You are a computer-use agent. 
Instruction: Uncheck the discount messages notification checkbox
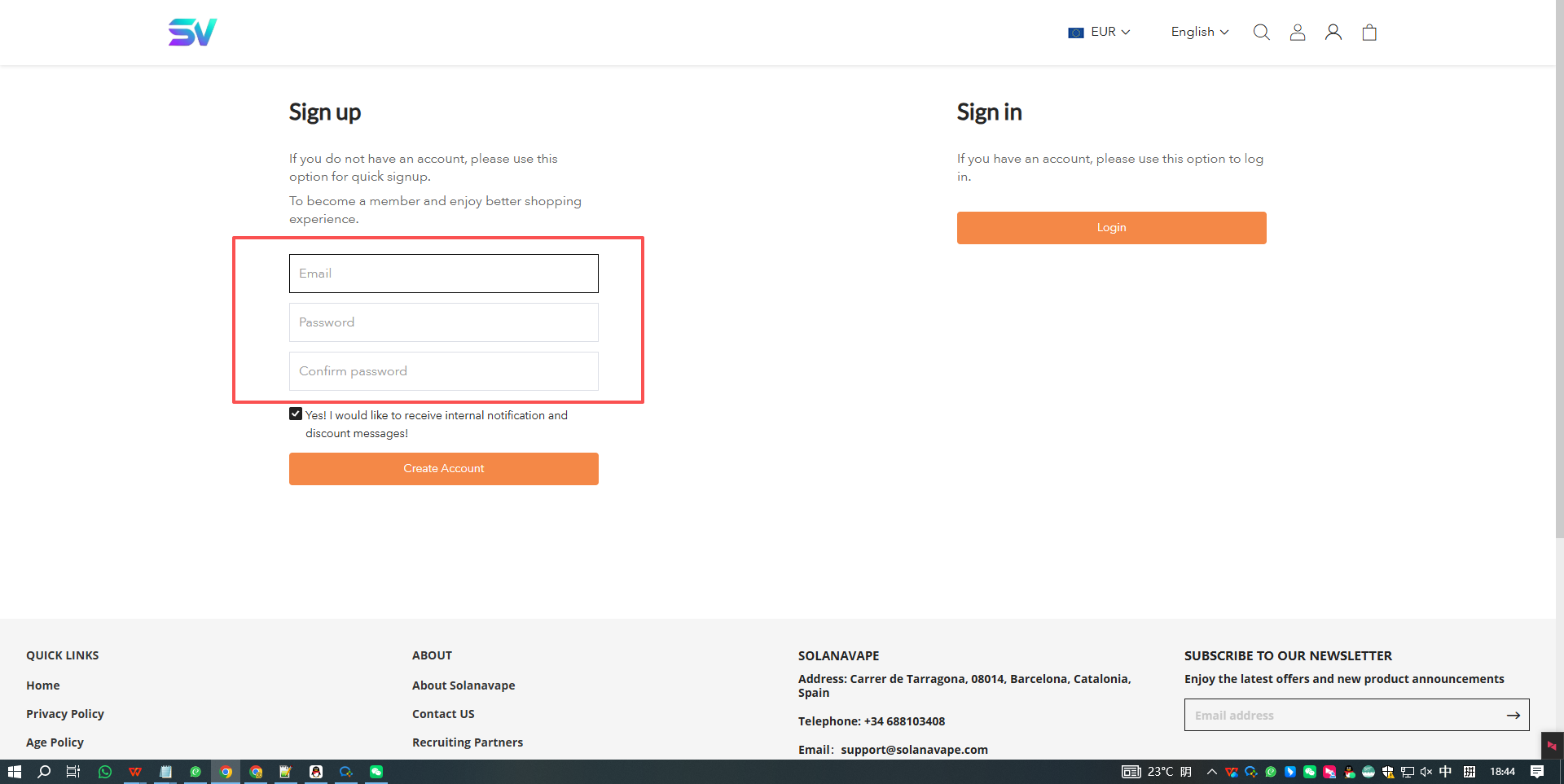point(296,414)
